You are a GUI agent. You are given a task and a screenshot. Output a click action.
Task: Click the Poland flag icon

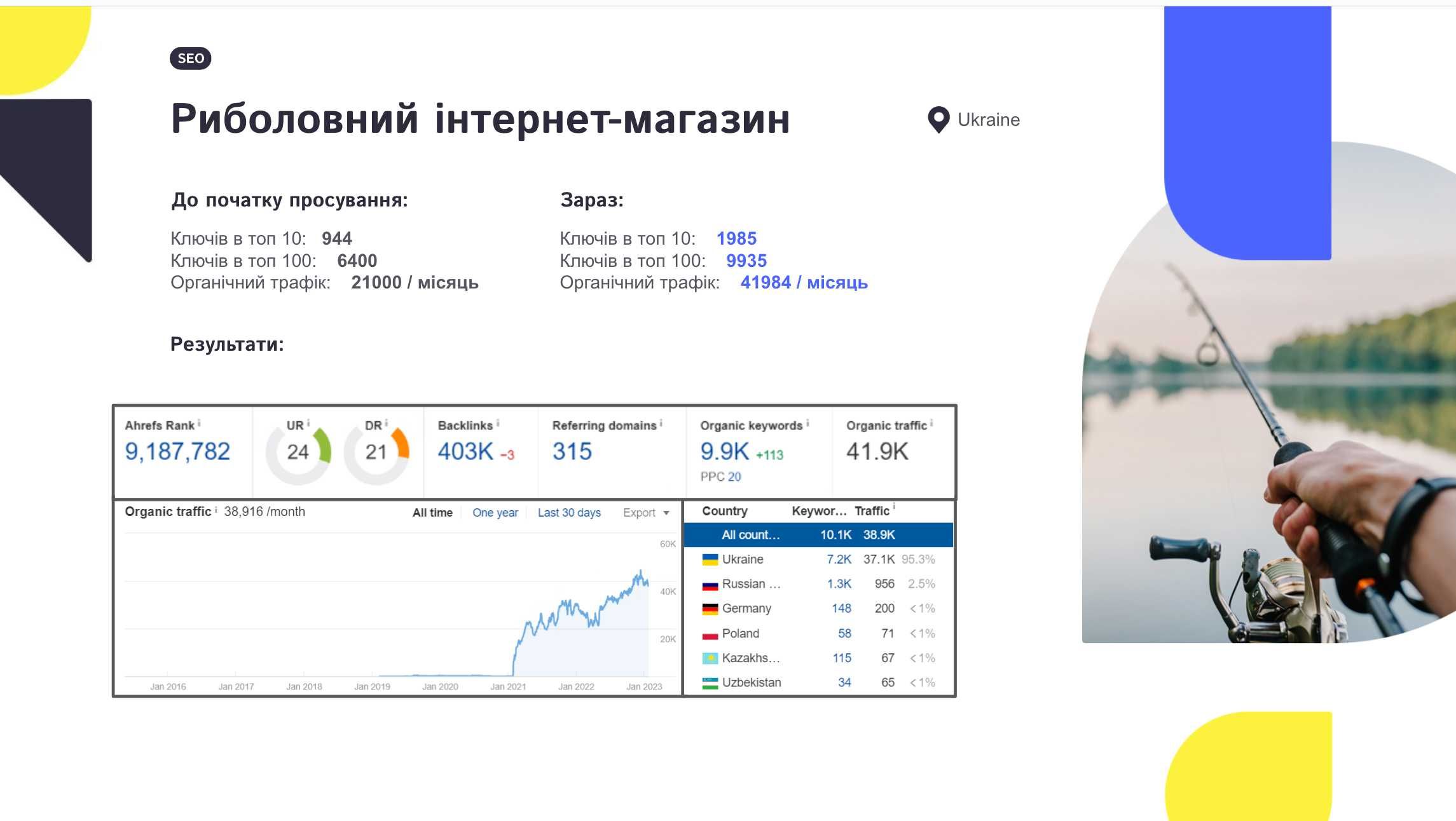pos(710,634)
